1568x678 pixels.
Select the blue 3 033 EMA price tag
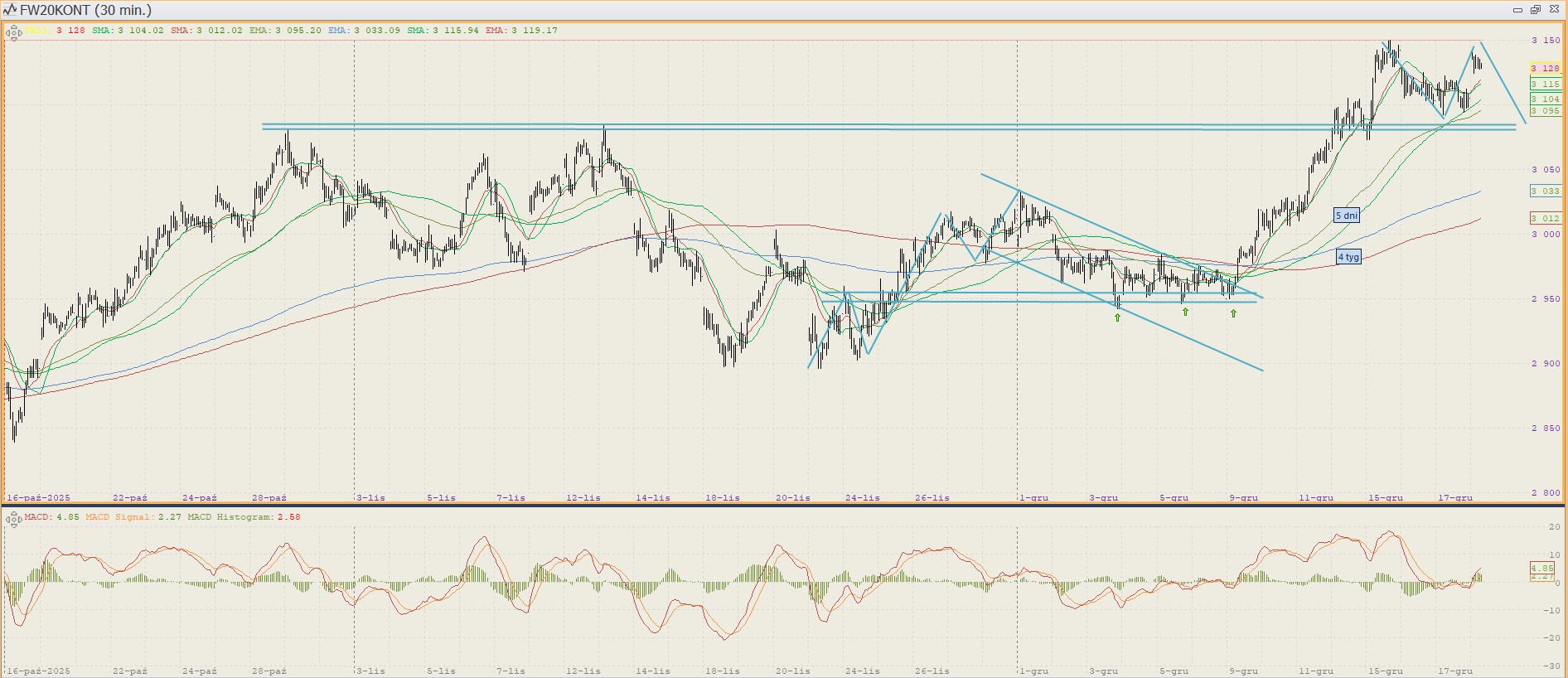click(x=1545, y=191)
